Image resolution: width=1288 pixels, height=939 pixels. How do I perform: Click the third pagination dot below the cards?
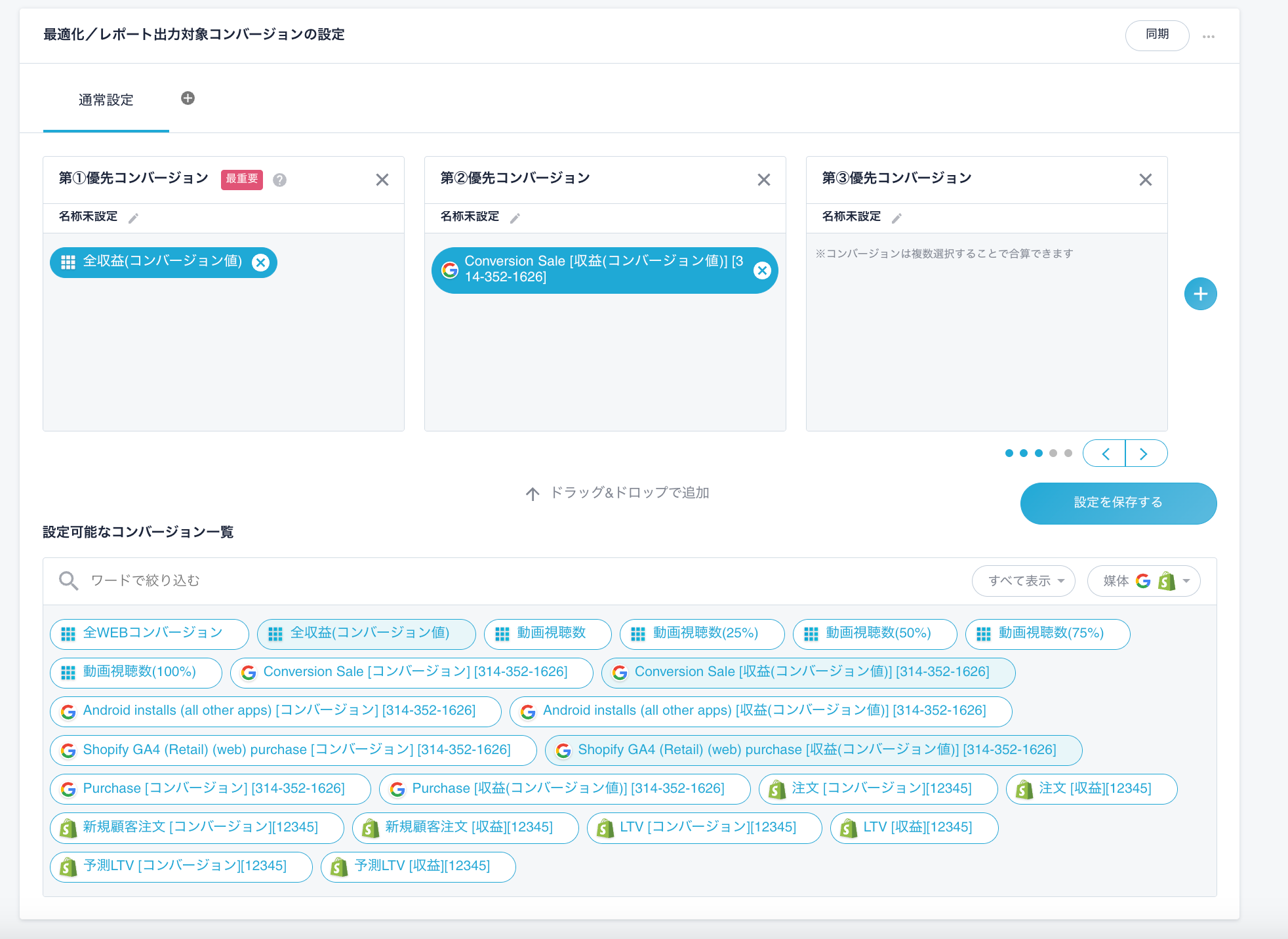(x=1038, y=452)
